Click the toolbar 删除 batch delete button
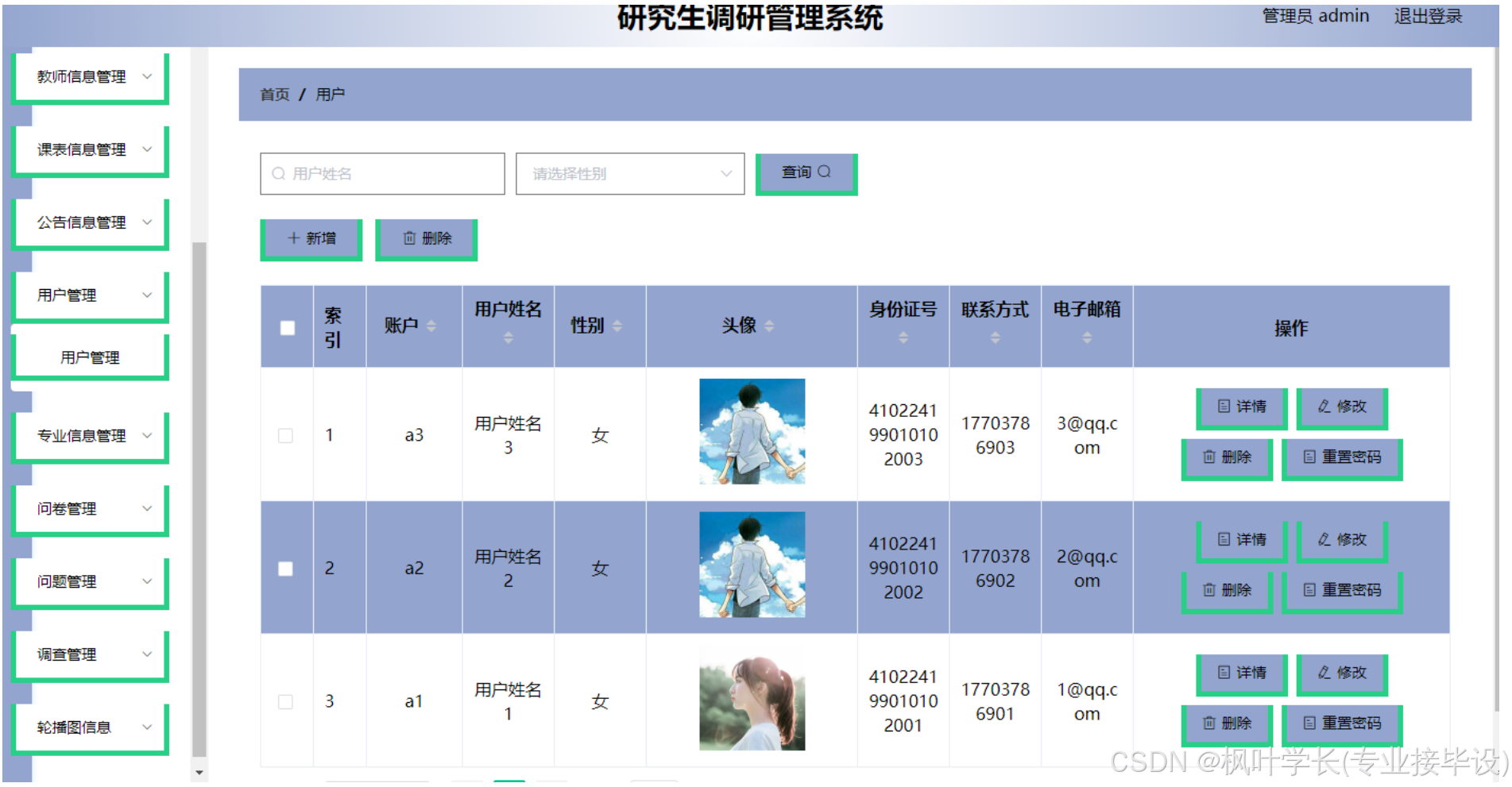Viewport: 1512px width, 787px height. 427,238
